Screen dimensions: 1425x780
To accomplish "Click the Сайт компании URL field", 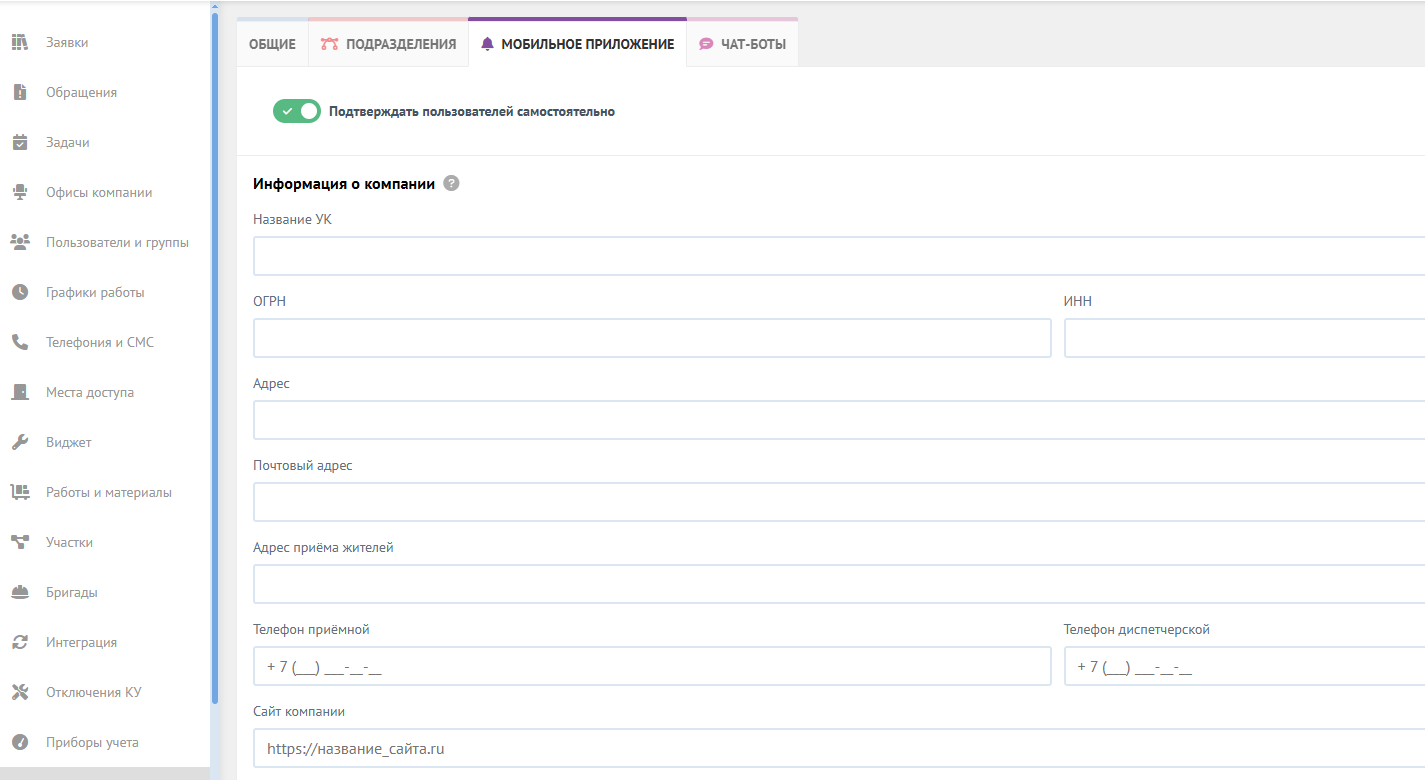I will tap(838, 748).
